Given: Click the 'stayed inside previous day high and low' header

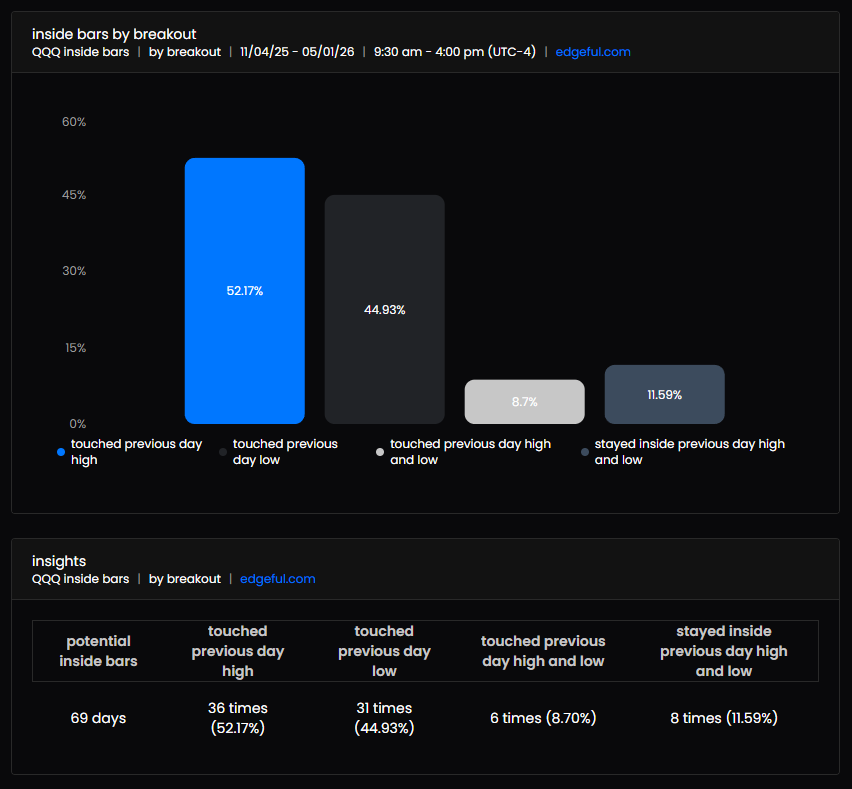Looking at the screenshot, I should pos(724,651).
